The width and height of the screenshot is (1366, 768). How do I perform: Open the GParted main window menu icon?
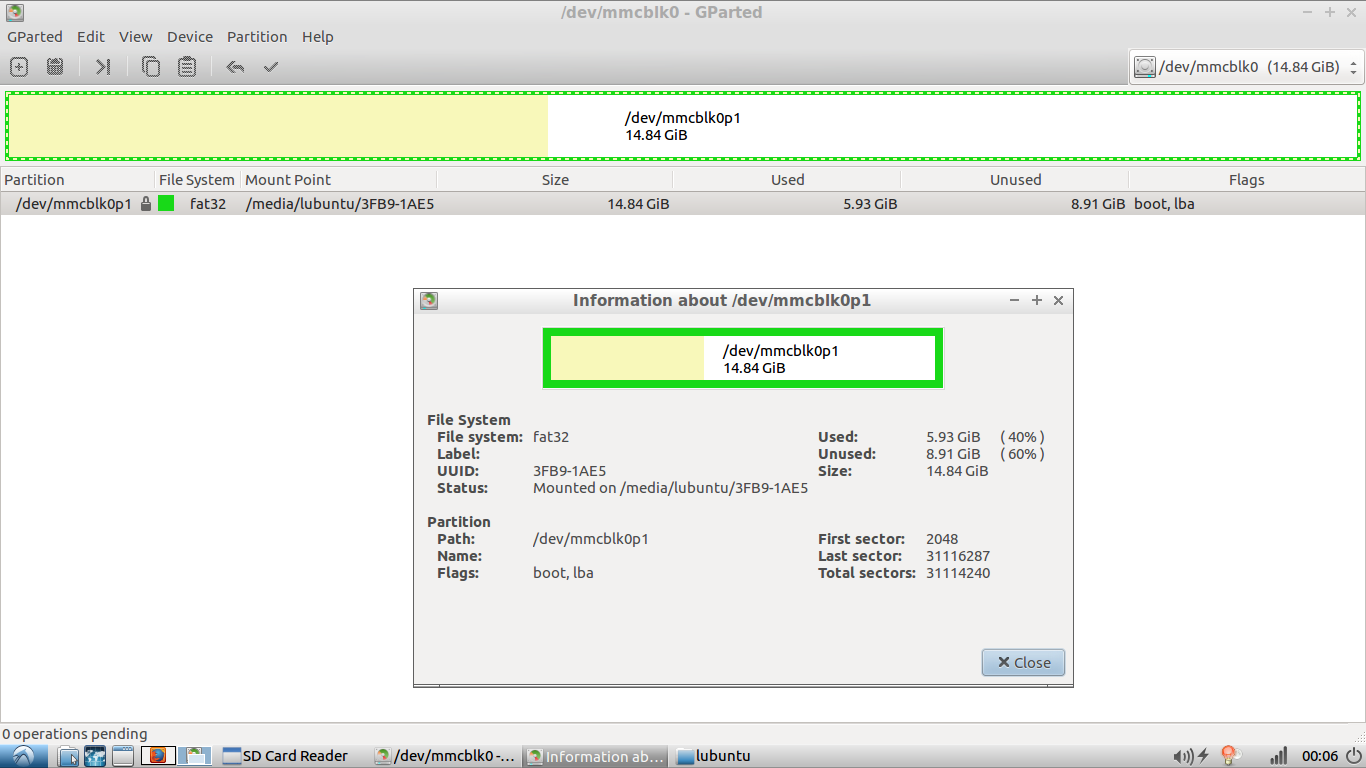[x=14, y=13]
